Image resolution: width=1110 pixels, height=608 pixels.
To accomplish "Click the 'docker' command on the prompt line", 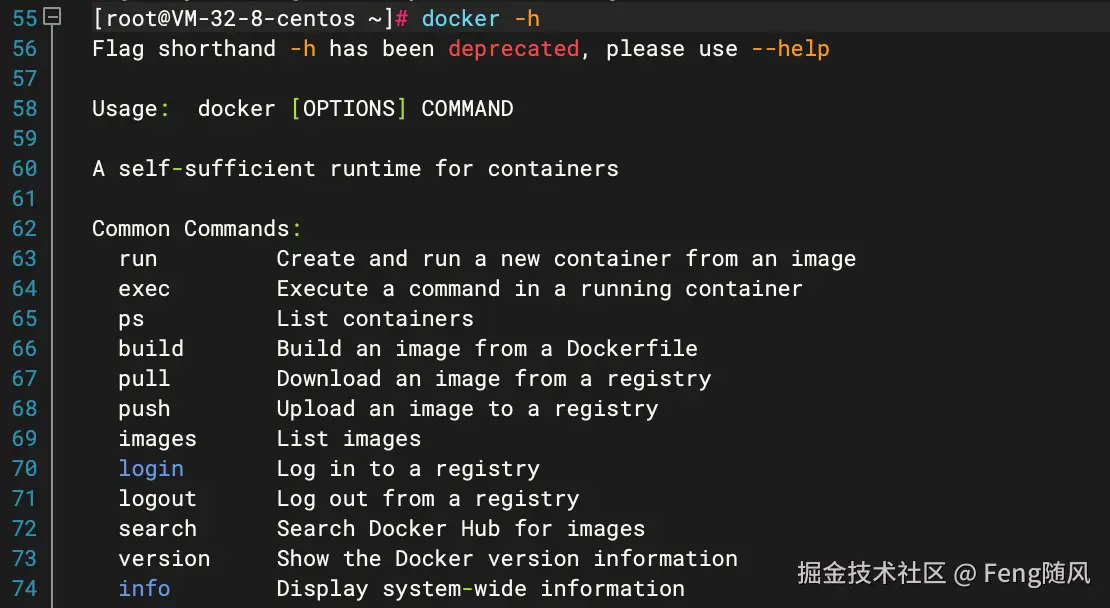I will pos(460,18).
